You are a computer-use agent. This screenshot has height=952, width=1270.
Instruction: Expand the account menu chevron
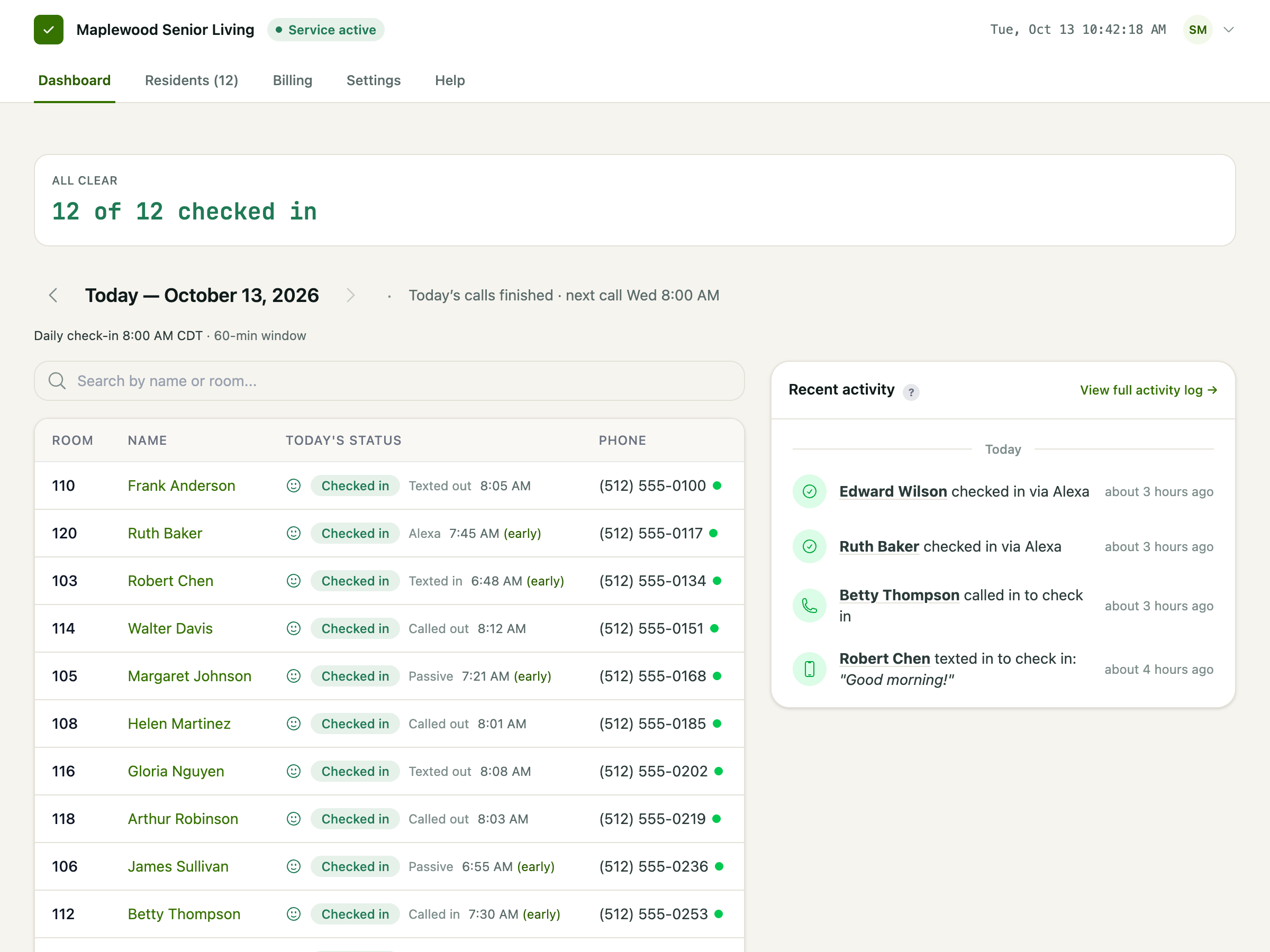(1229, 30)
